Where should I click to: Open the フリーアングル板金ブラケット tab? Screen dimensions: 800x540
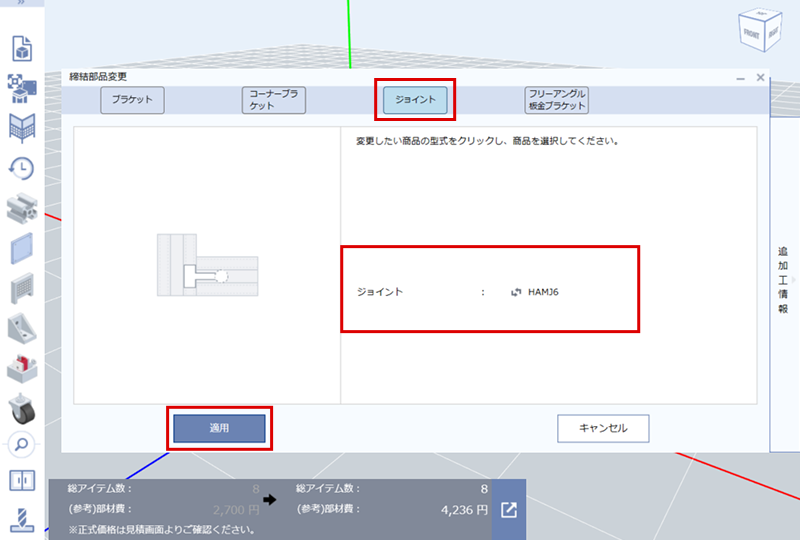coord(556,100)
